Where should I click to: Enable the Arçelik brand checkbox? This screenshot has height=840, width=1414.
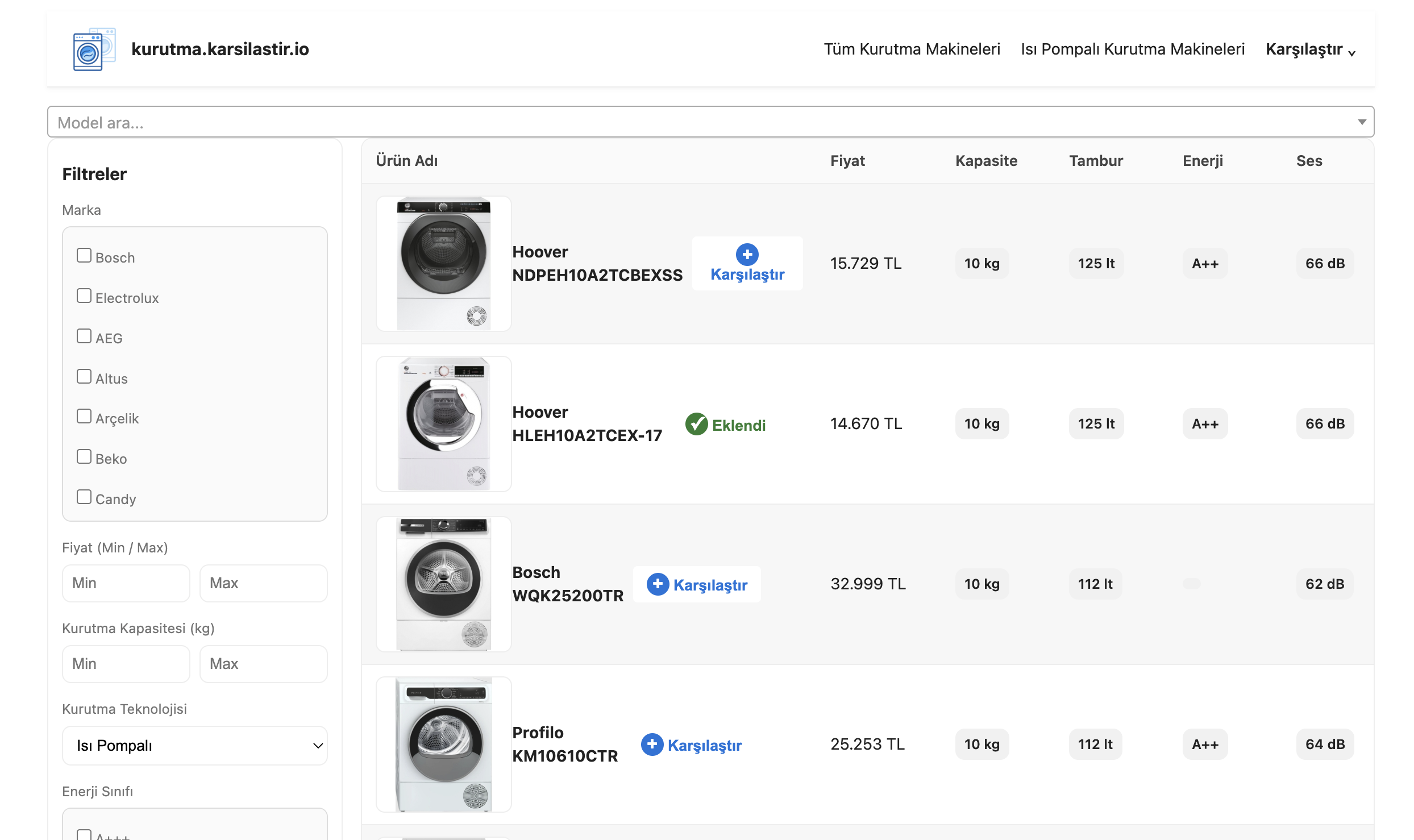point(84,417)
